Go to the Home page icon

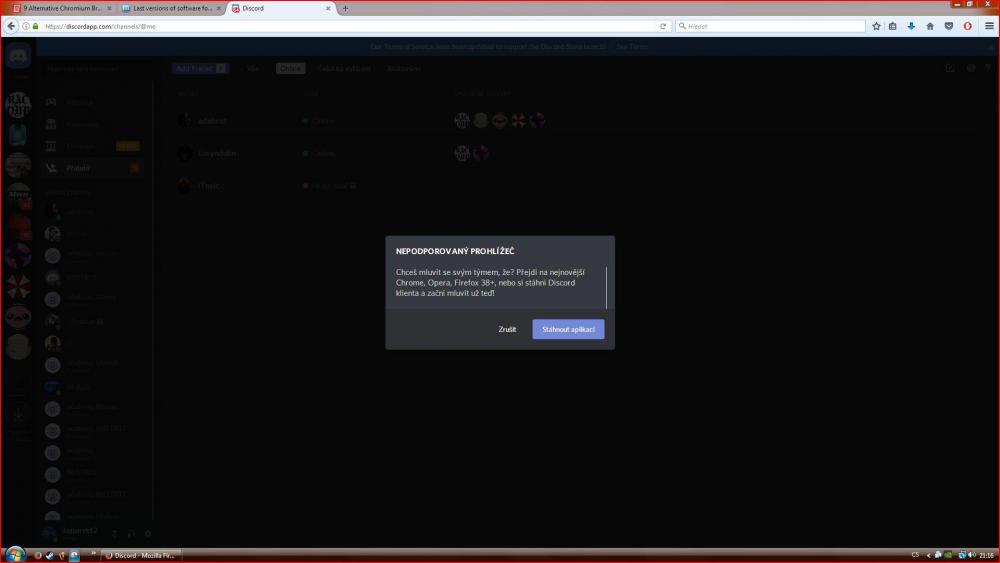tap(930, 26)
